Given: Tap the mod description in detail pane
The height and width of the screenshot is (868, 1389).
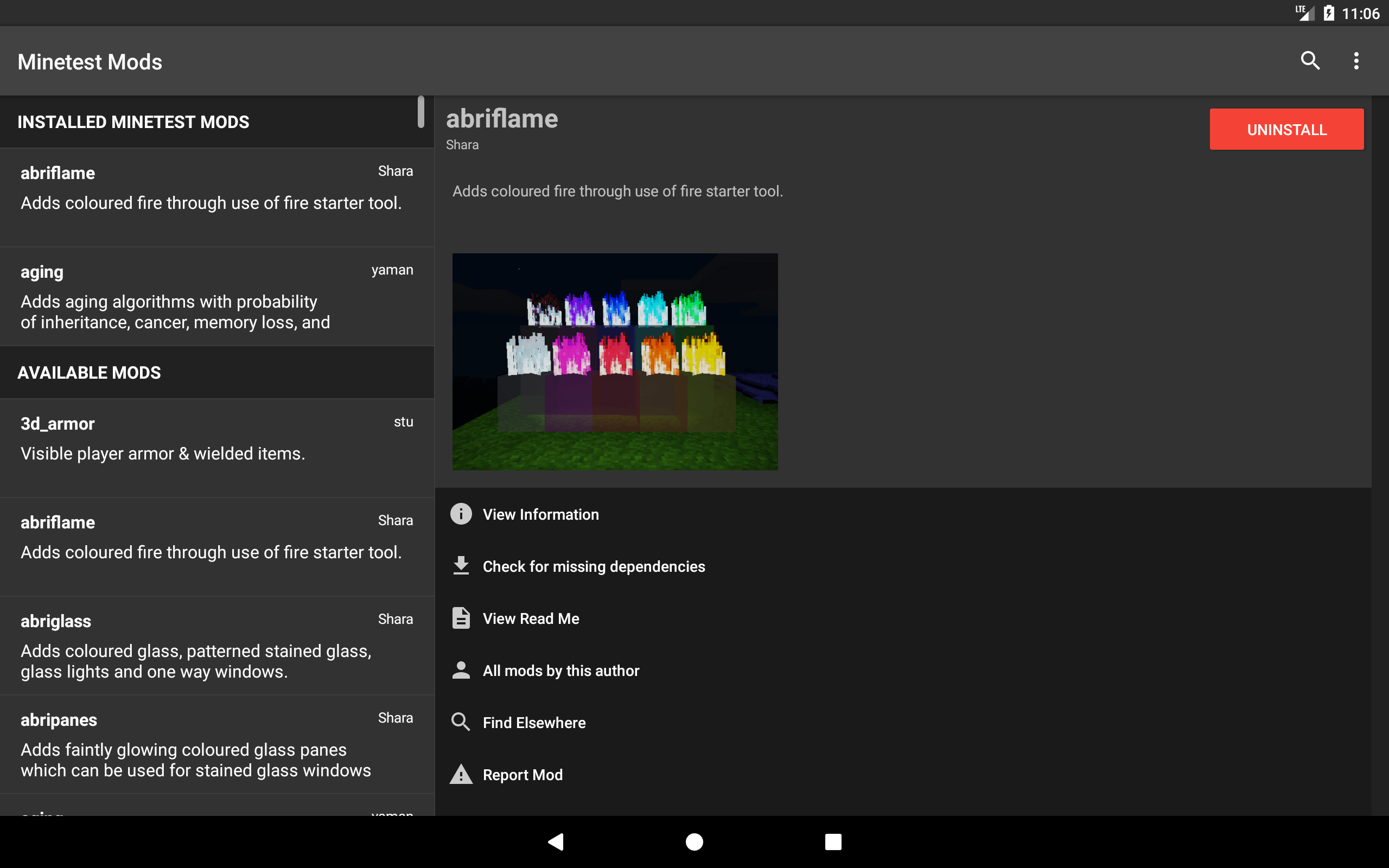Looking at the screenshot, I should click(x=617, y=191).
